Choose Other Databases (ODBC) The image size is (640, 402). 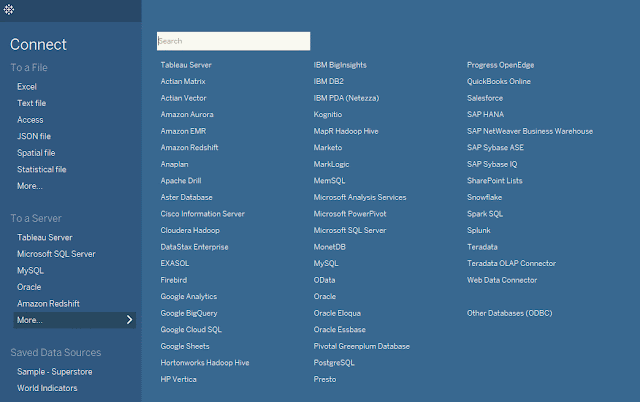tap(509, 313)
